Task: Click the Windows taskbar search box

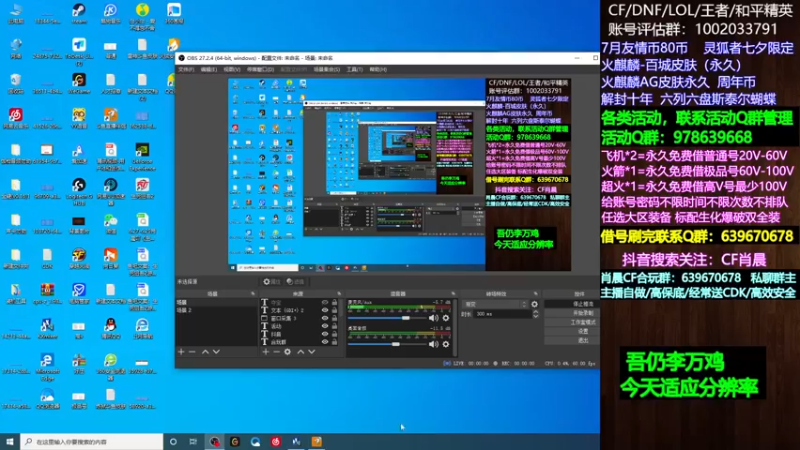Action: [92, 441]
